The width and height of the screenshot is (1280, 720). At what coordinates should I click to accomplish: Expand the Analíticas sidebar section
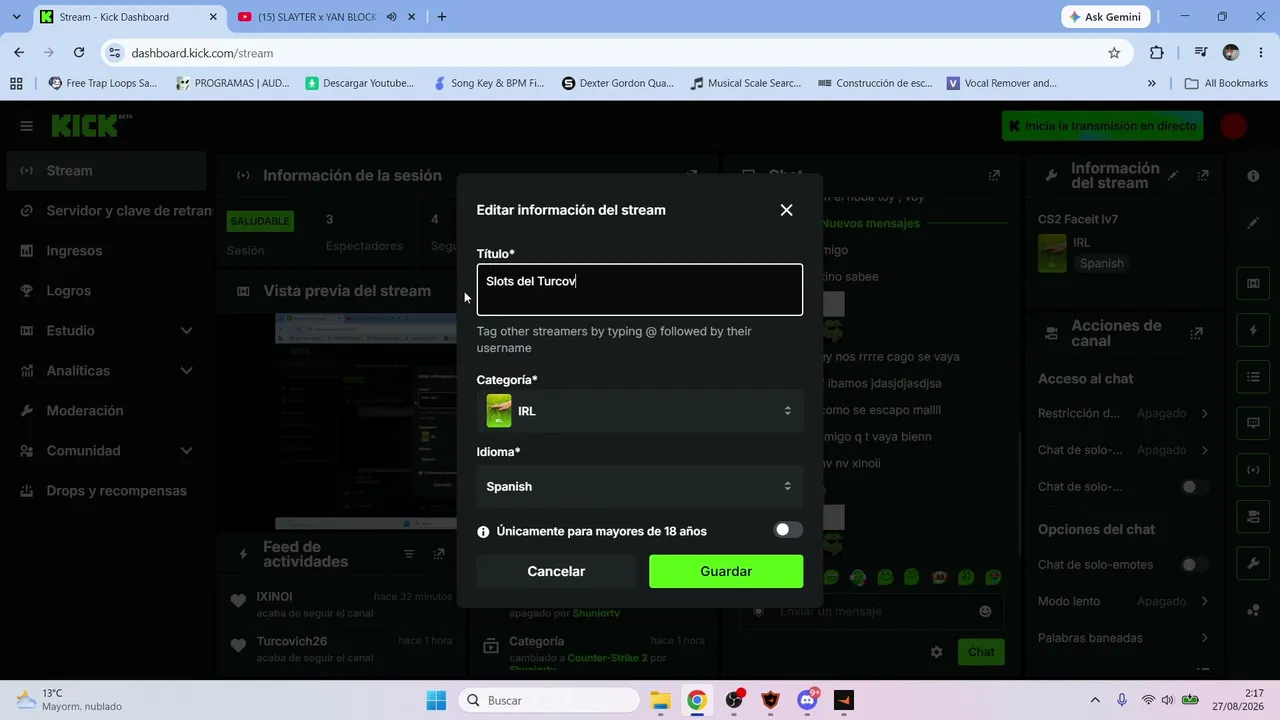point(106,371)
